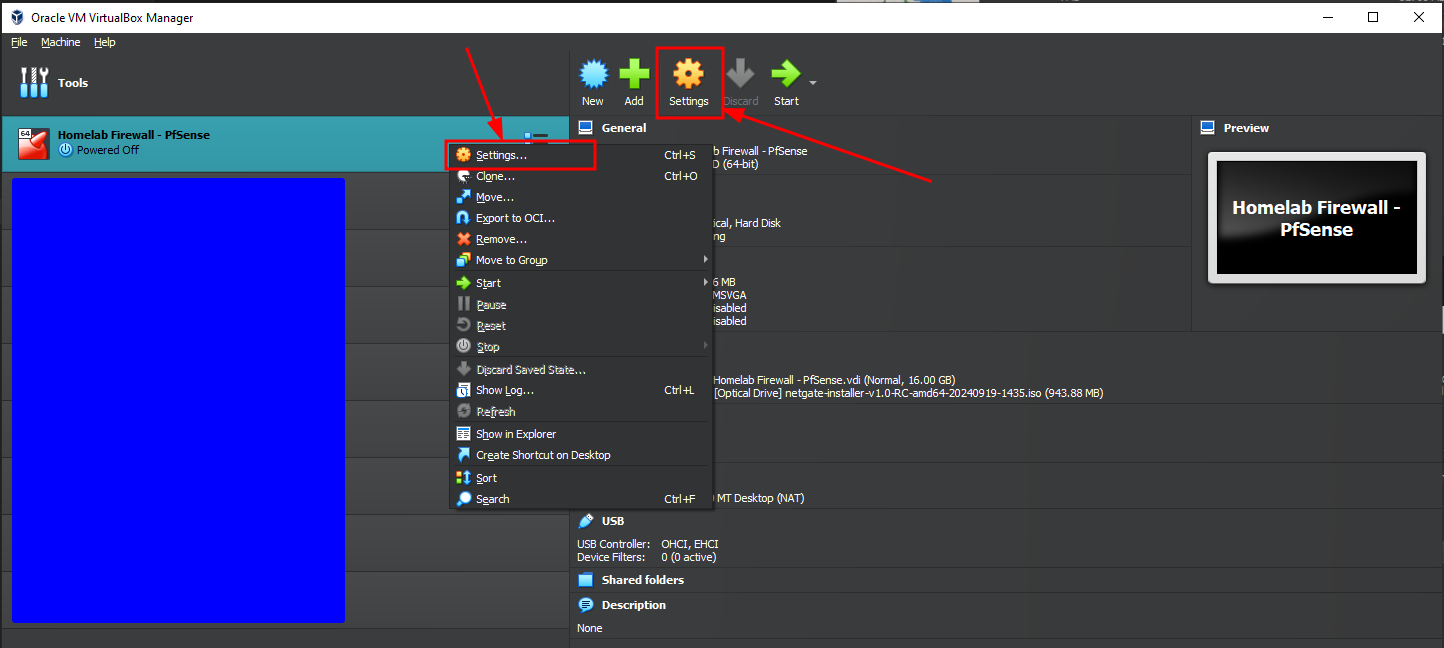Choose Search in the context menu
This screenshot has height=648, width=1444.
click(581, 499)
